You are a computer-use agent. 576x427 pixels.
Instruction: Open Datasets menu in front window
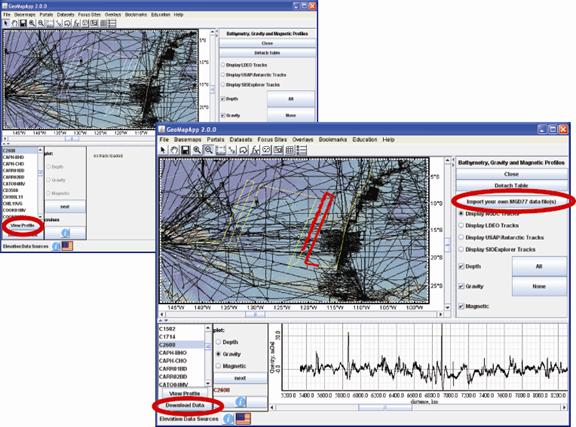point(241,140)
